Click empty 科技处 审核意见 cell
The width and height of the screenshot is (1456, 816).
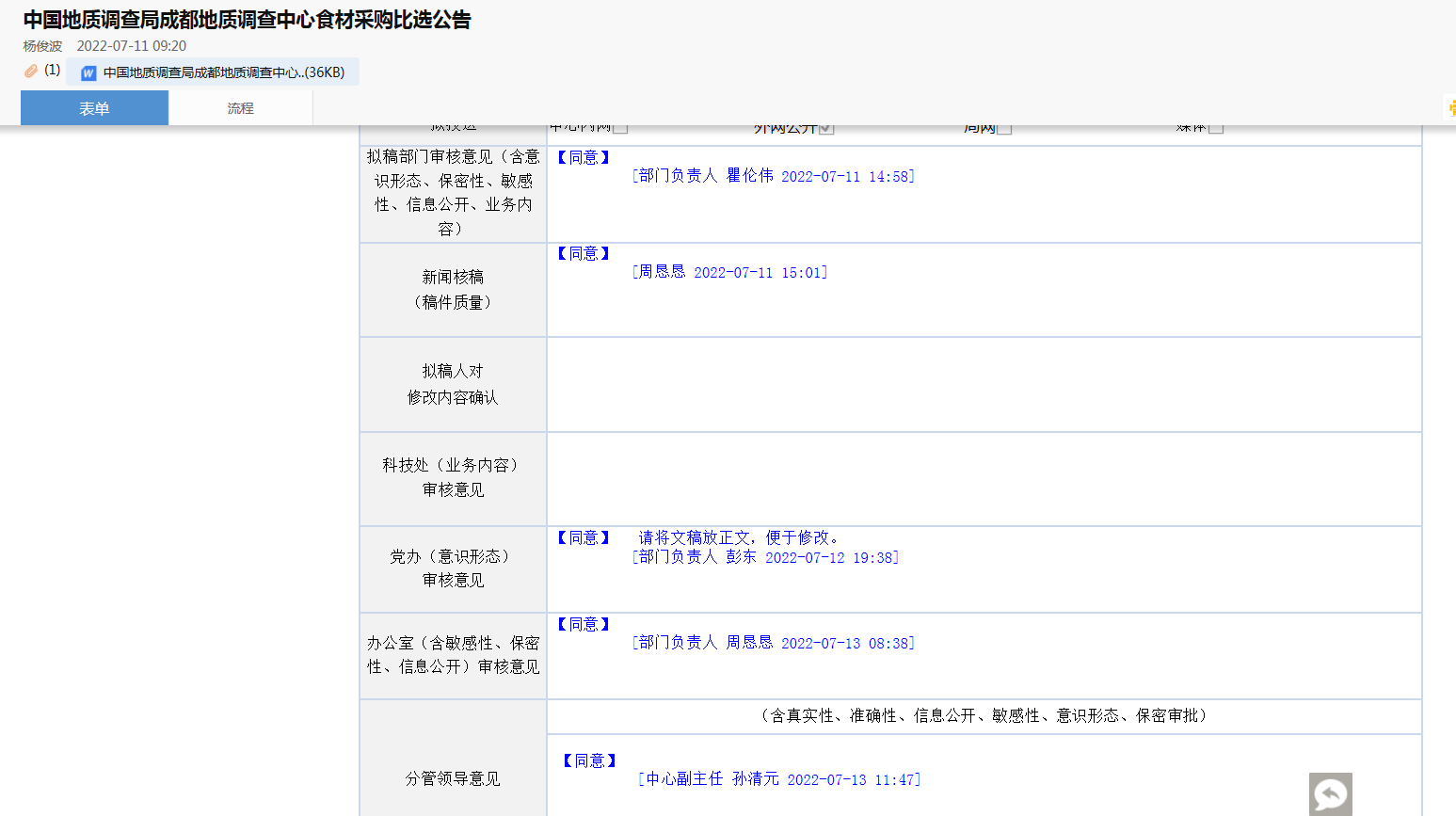pos(984,479)
